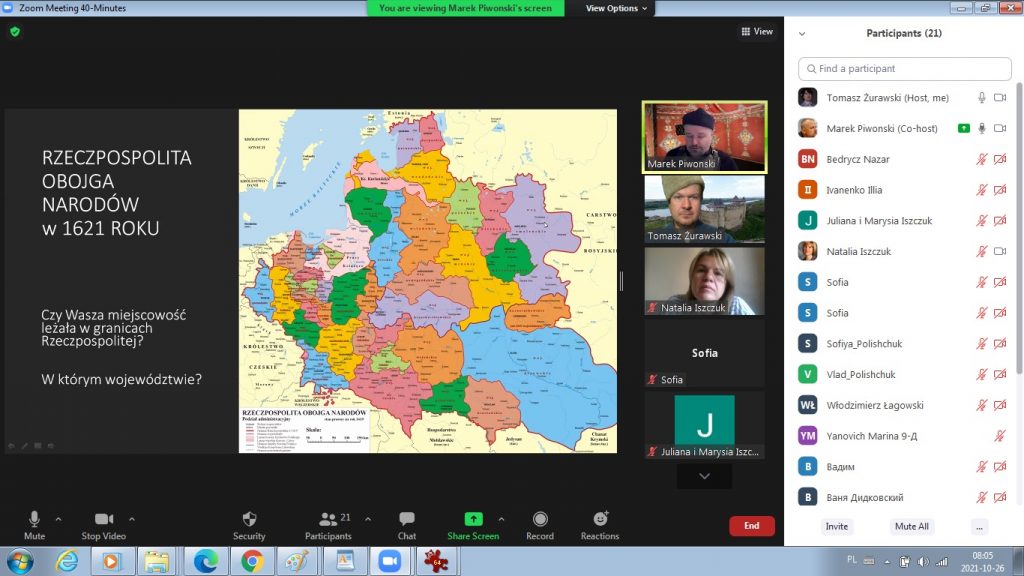Click the Find a participant search field

[x=905, y=69]
